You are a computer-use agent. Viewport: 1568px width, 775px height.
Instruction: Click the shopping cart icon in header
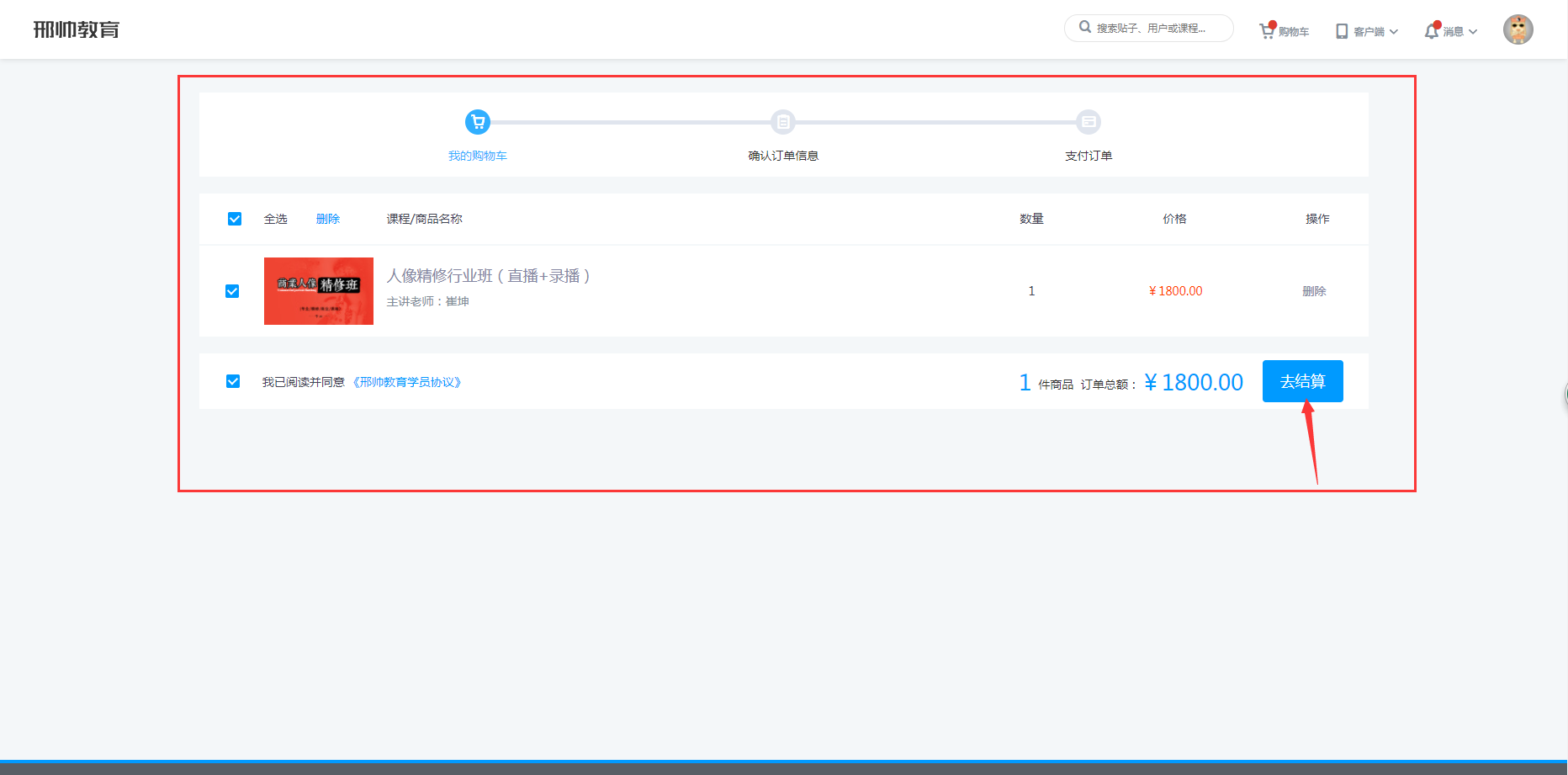pos(1267,31)
